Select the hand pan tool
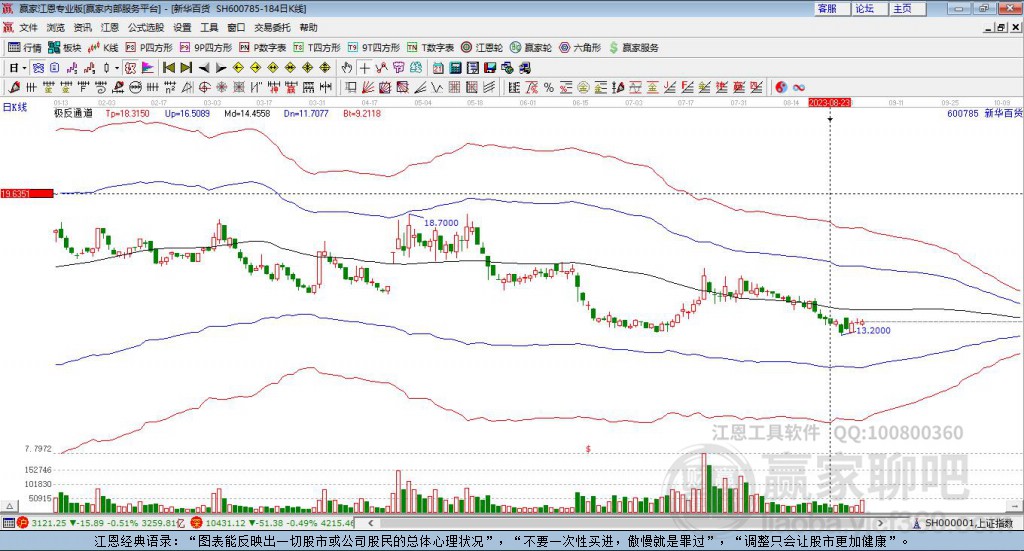The image size is (1024, 551). point(347,68)
